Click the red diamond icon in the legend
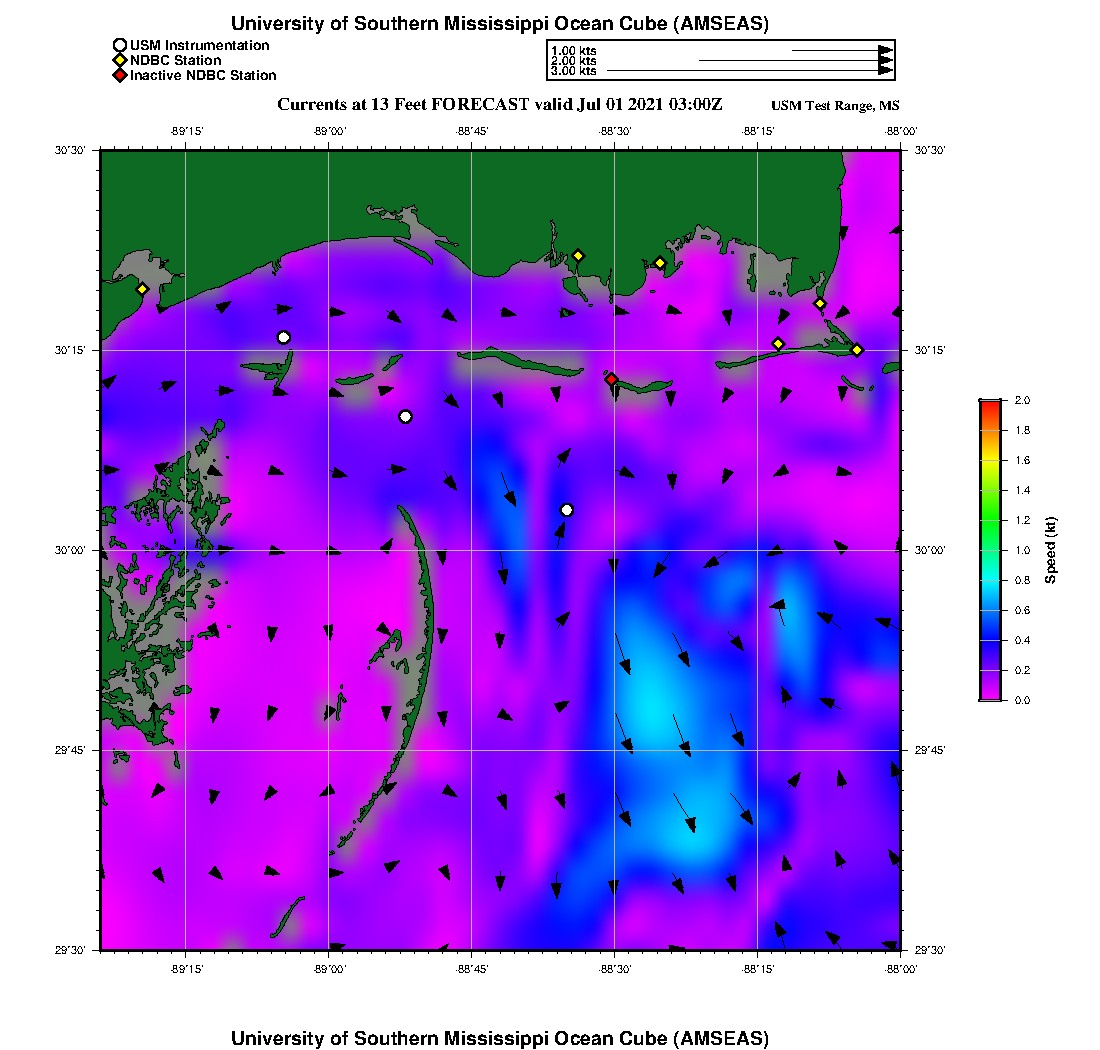Image resolution: width=1100 pixels, height=1050 pixels. click(x=120, y=75)
